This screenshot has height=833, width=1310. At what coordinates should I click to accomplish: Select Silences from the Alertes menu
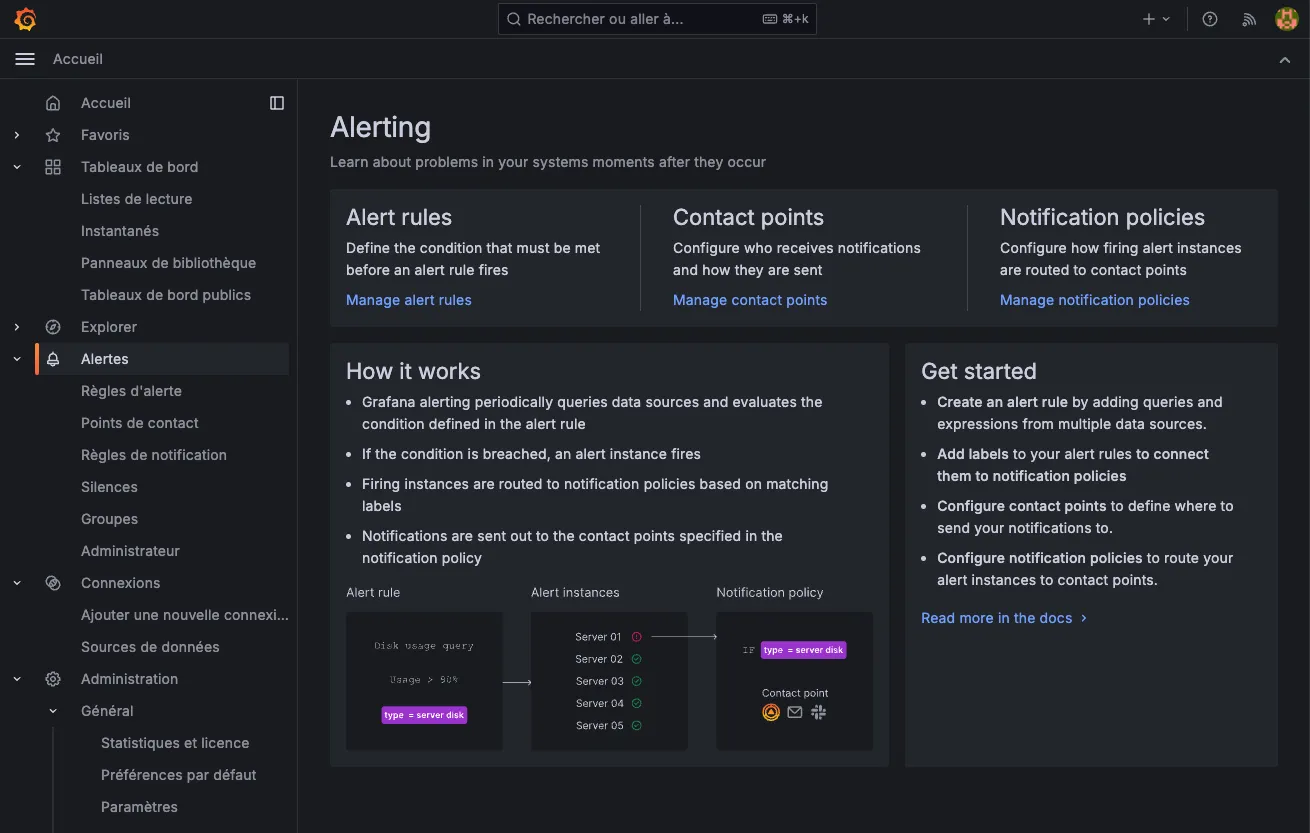tap(109, 486)
